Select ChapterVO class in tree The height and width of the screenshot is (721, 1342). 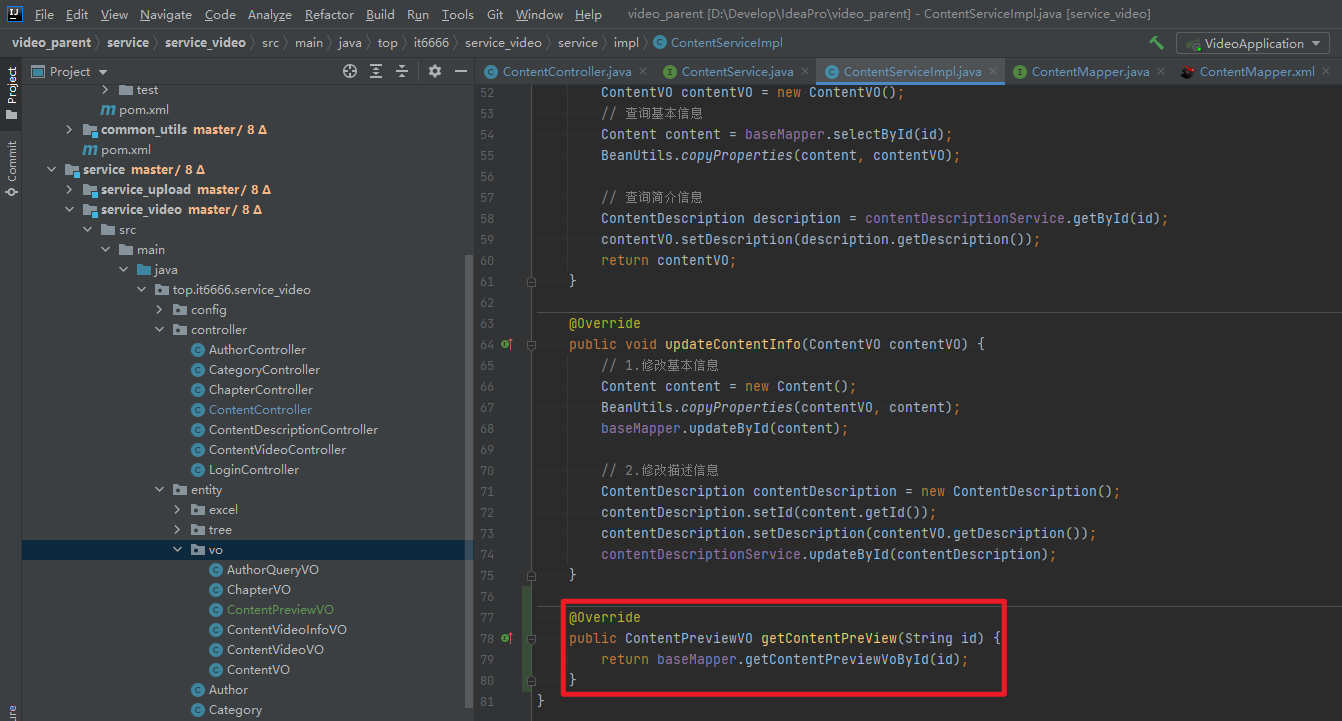(x=258, y=590)
